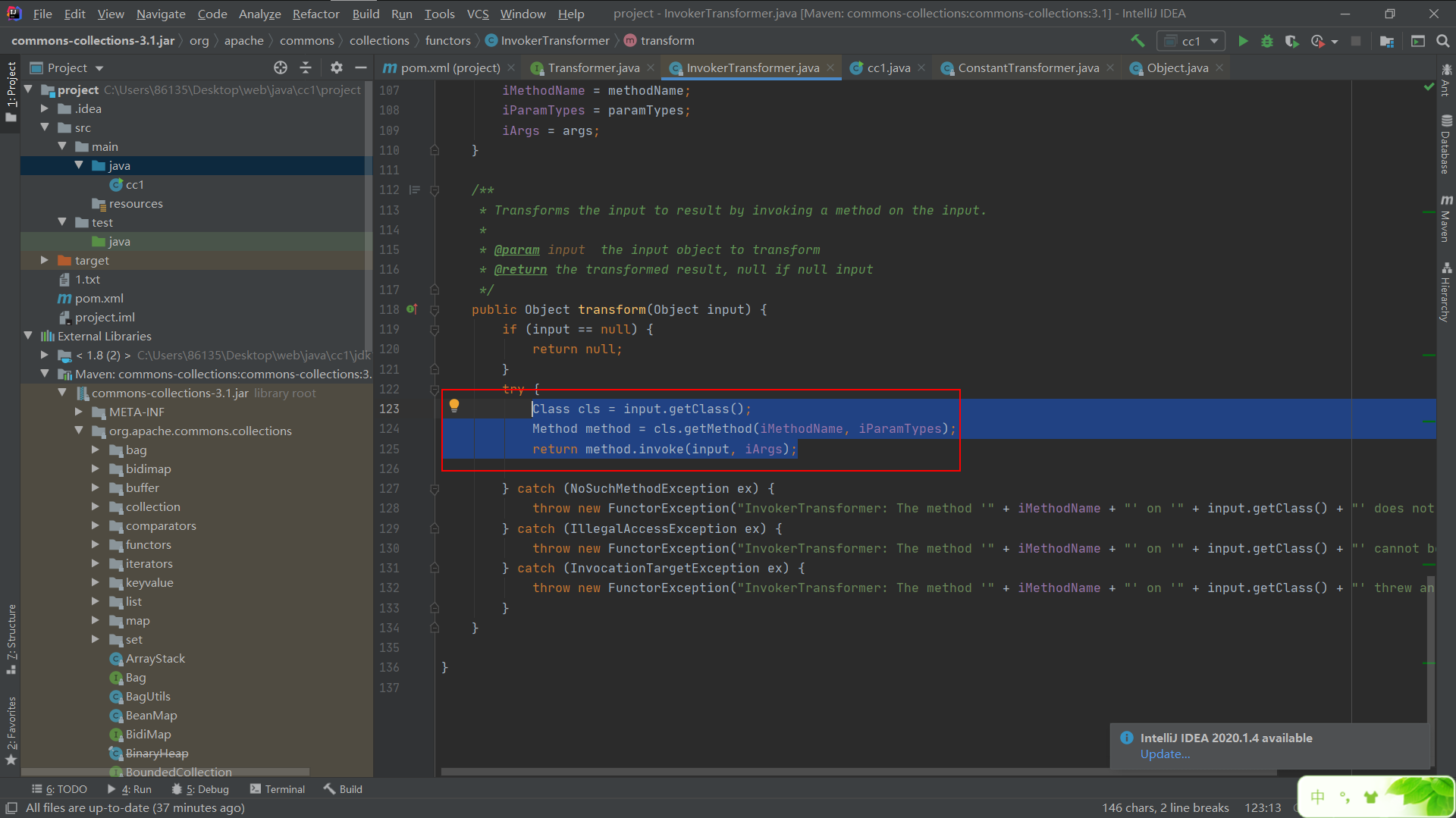1456x818 pixels.
Task: Click the Stop square button
Action: 1356,41
